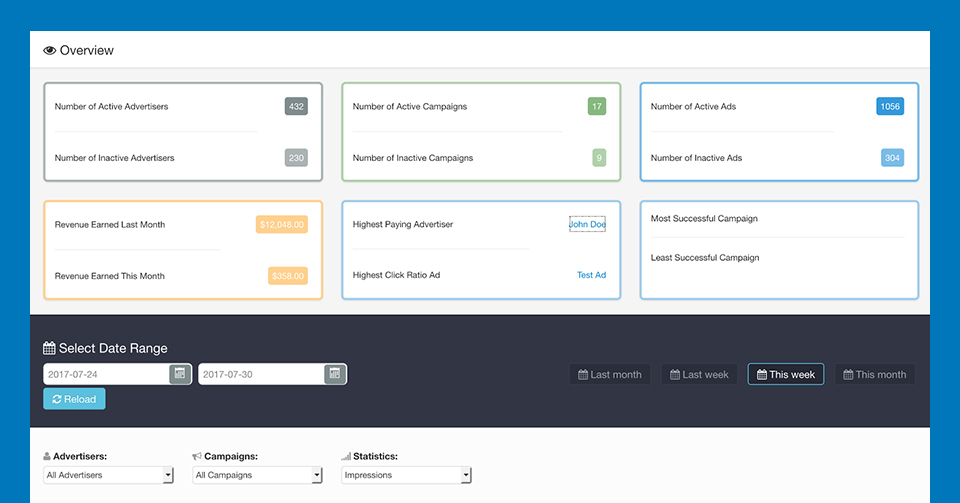Image resolution: width=960 pixels, height=503 pixels.
Task: Click 'Number of Inactive Campaigns' text
Action: [x=413, y=158]
